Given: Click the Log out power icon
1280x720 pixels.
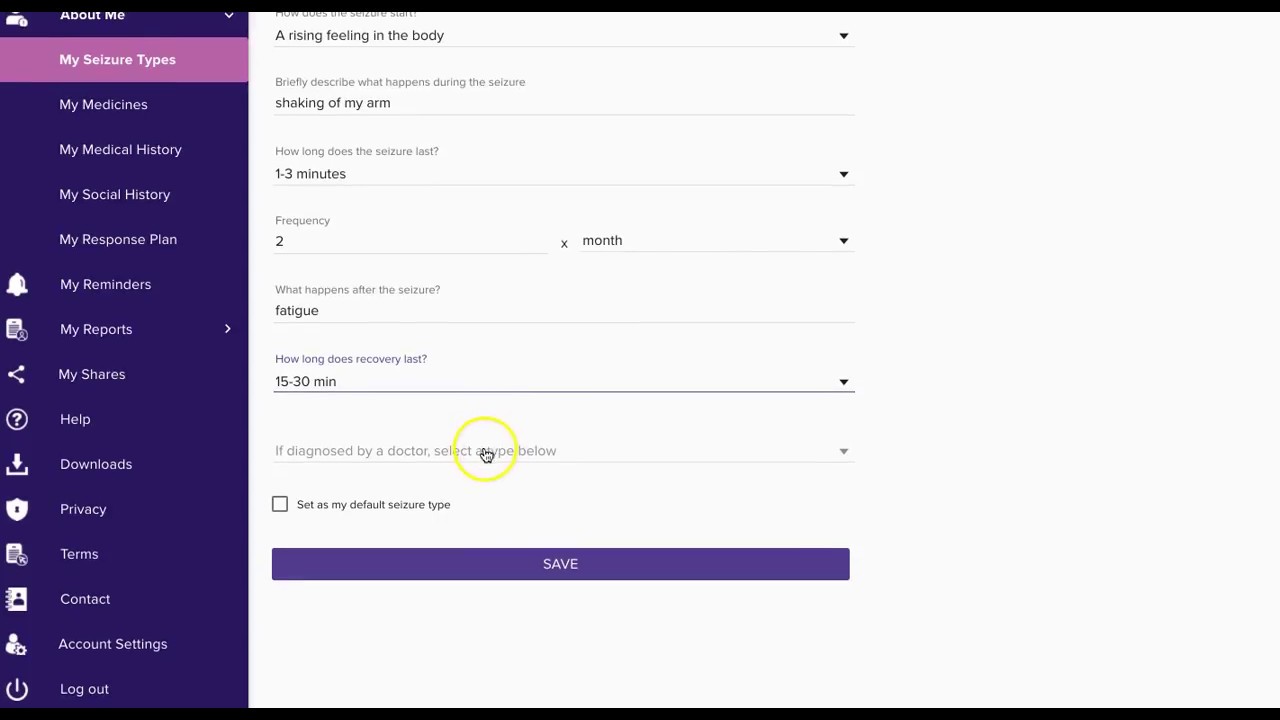Looking at the screenshot, I should tap(17, 689).
